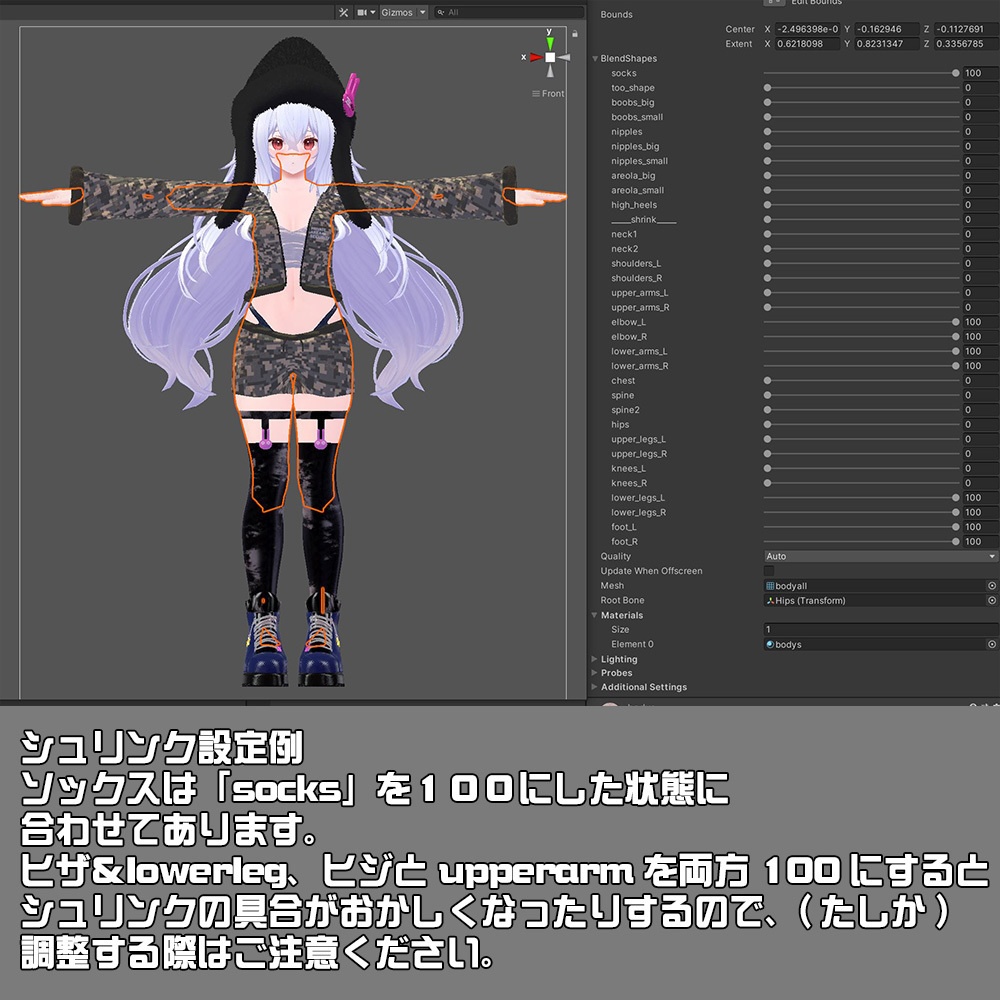Click the foot_R blendshape slider handle

[955, 541]
